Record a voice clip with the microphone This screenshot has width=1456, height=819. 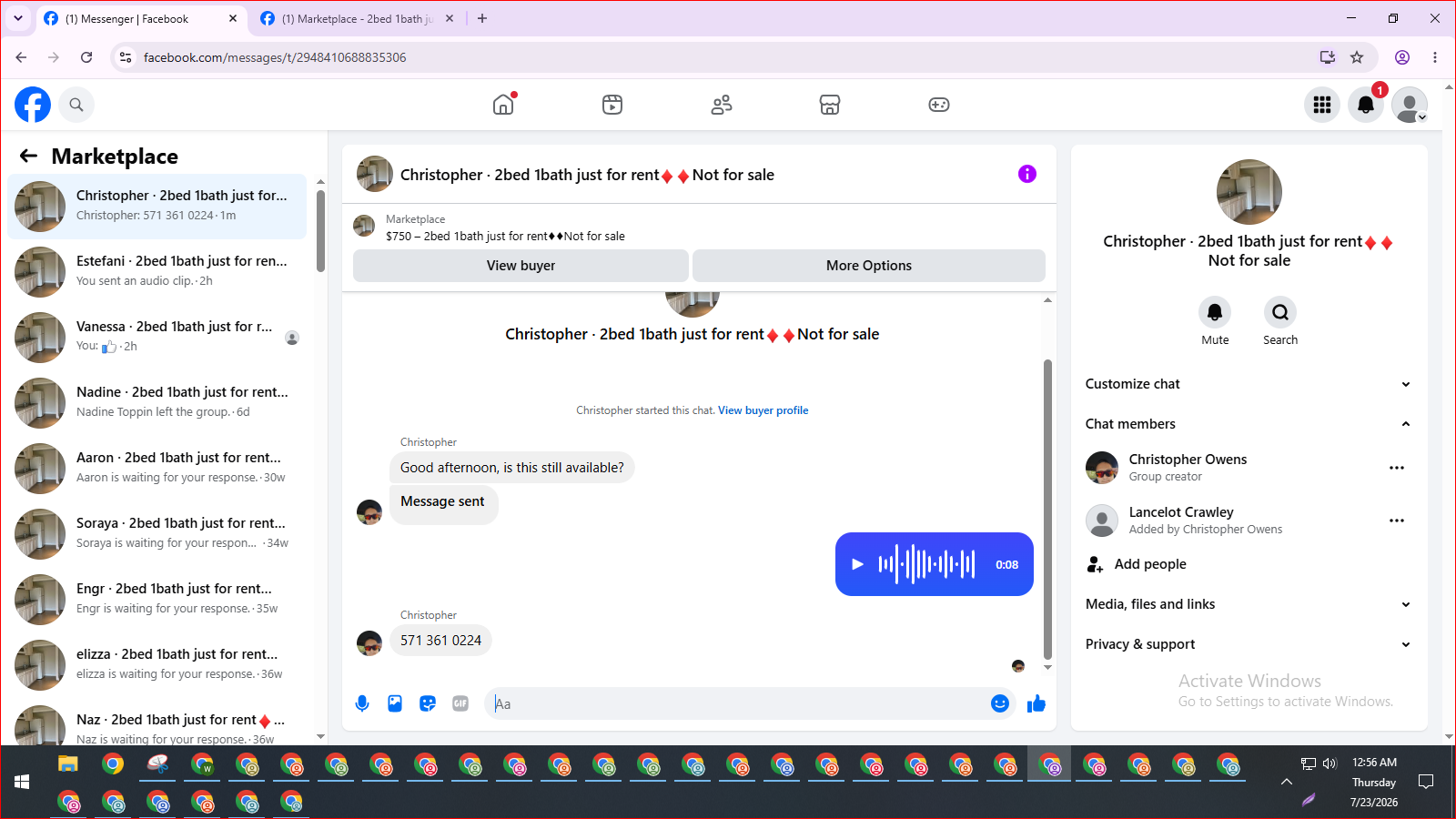tap(362, 703)
